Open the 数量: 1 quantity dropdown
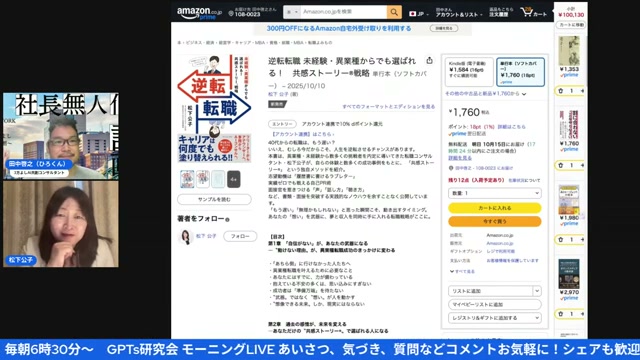Image resolution: width=640 pixels, height=360 pixels. (495, 193)
